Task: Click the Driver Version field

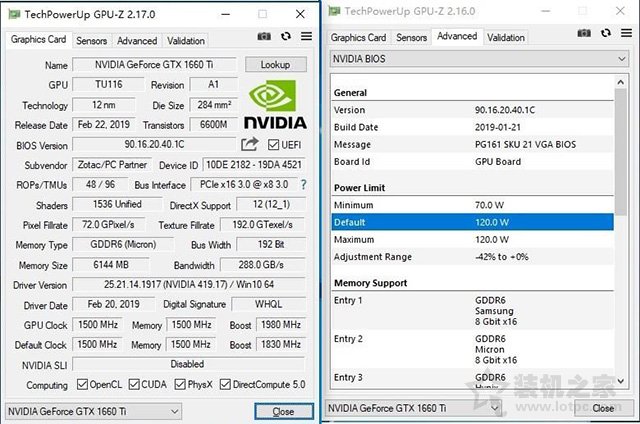Action: click(x=189, y=284)
